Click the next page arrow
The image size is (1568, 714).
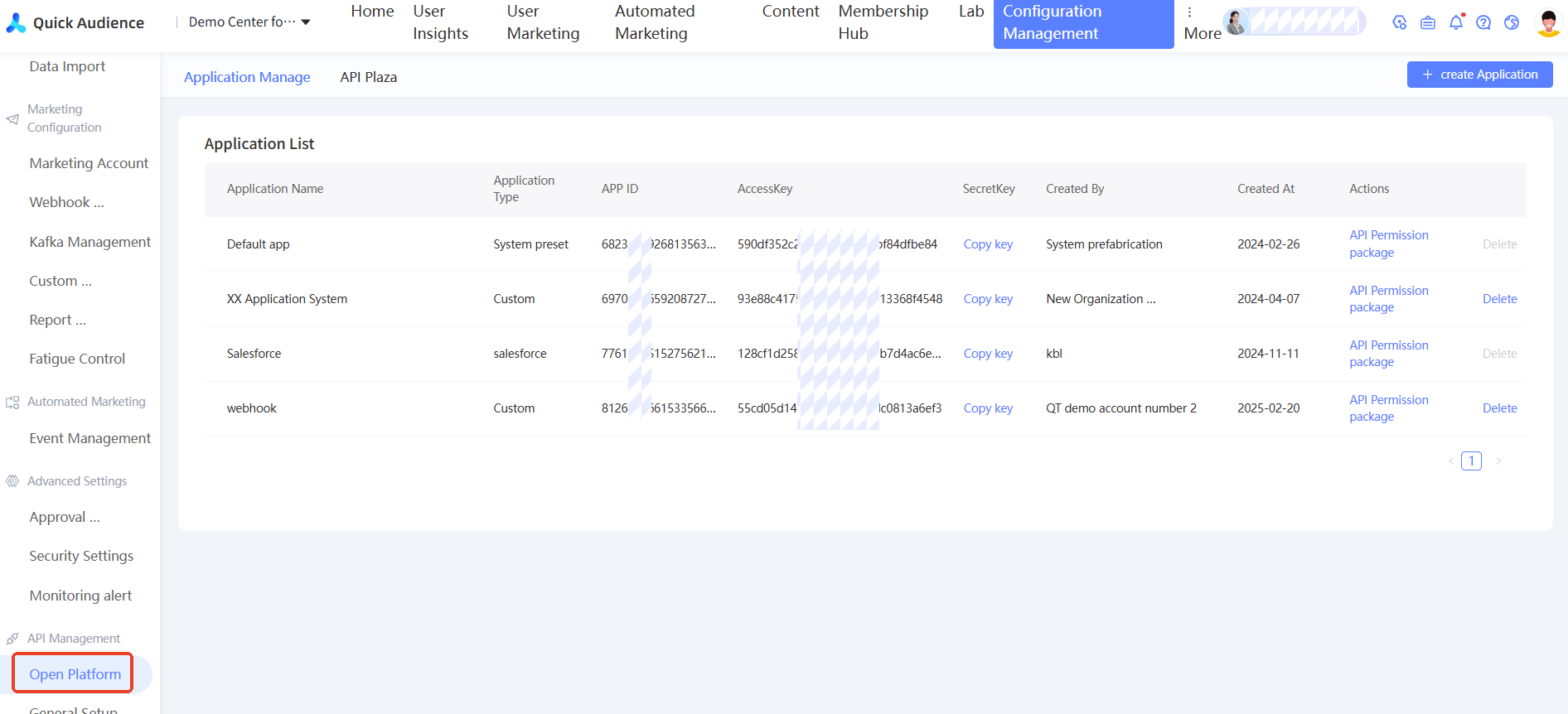point(1498,461)
